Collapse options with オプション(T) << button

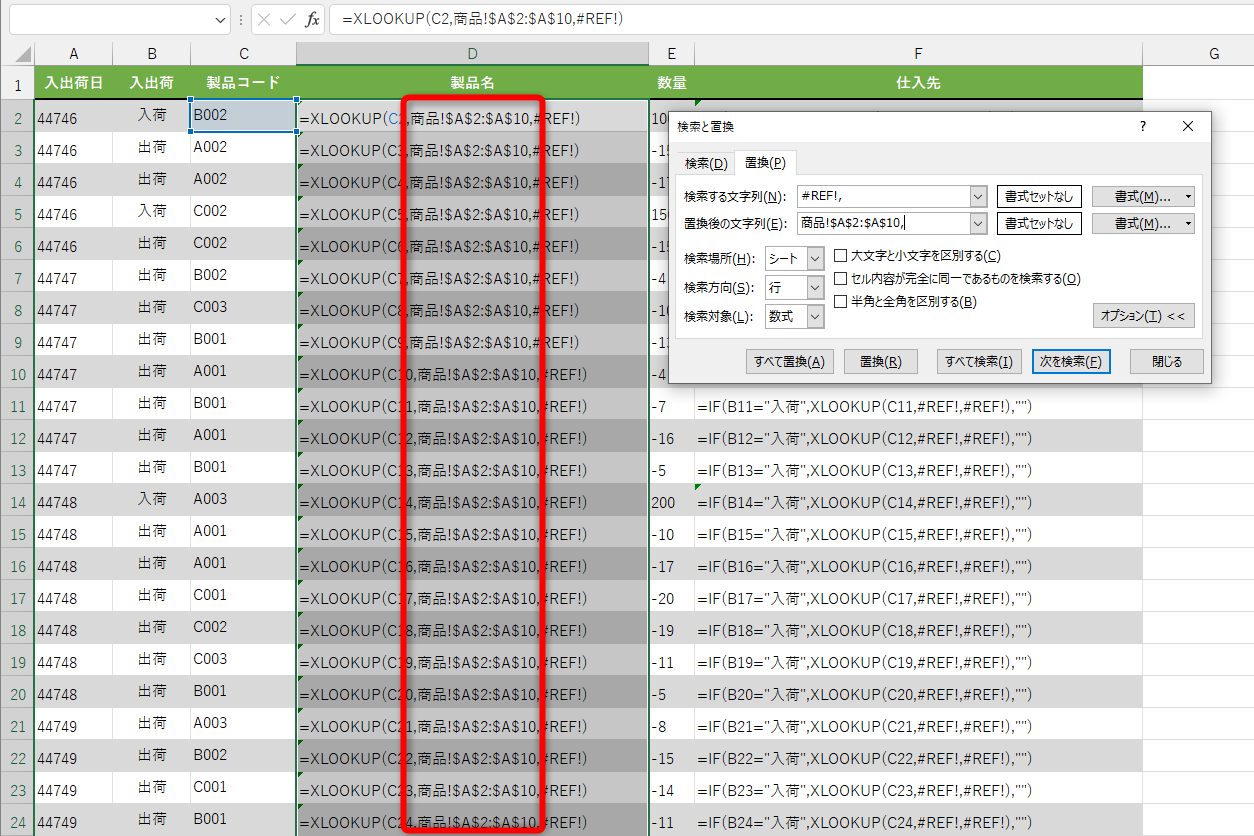point(1143,316)
